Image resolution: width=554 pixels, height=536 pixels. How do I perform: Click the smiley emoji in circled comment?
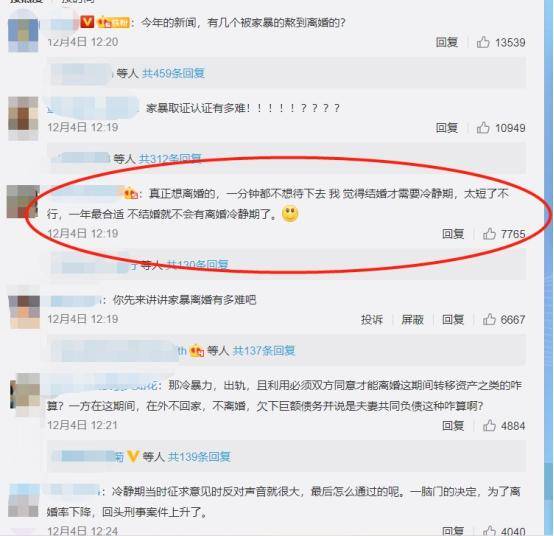pos(290,214)
